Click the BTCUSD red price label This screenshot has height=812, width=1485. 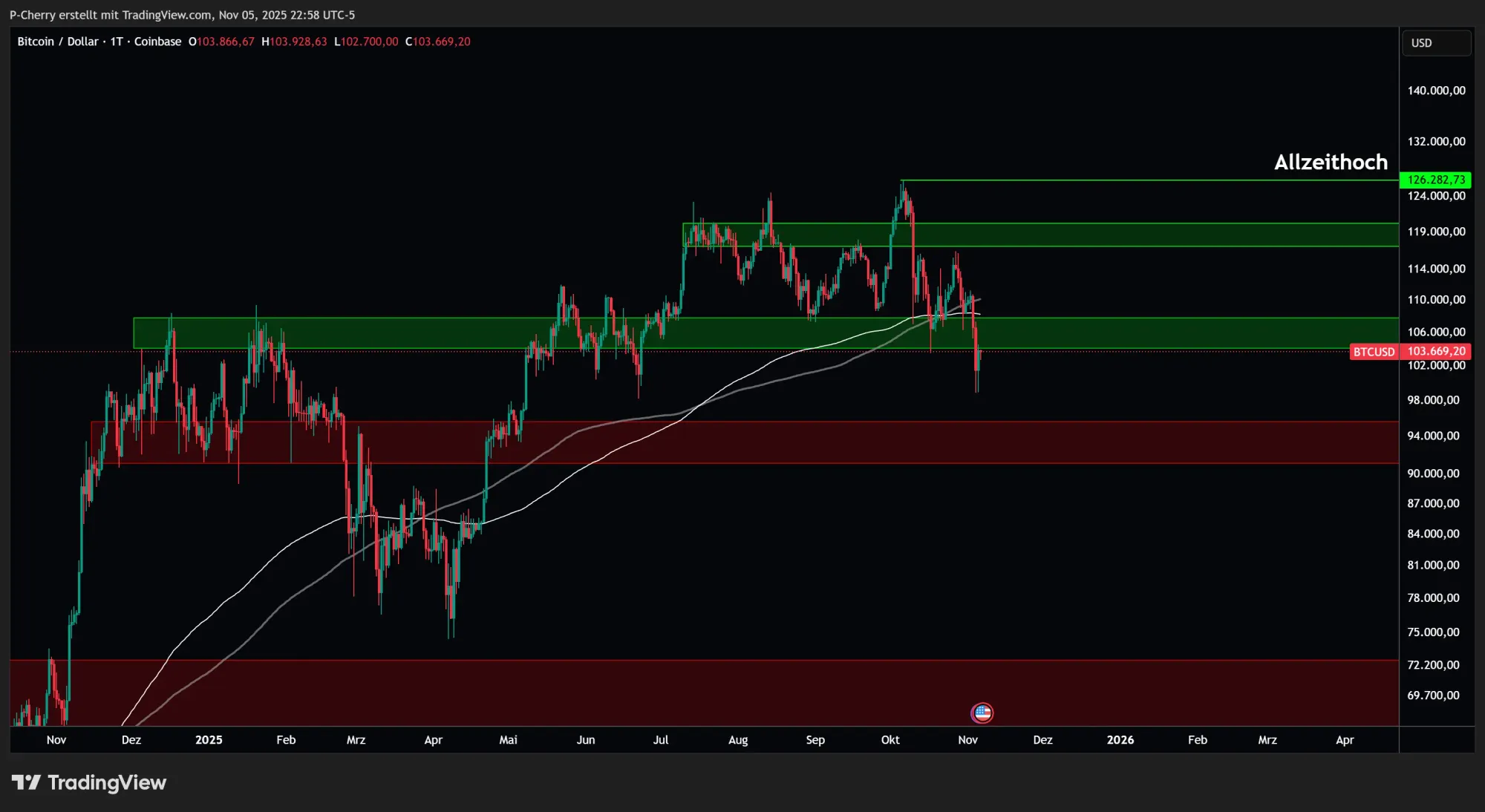[1373, 352]
